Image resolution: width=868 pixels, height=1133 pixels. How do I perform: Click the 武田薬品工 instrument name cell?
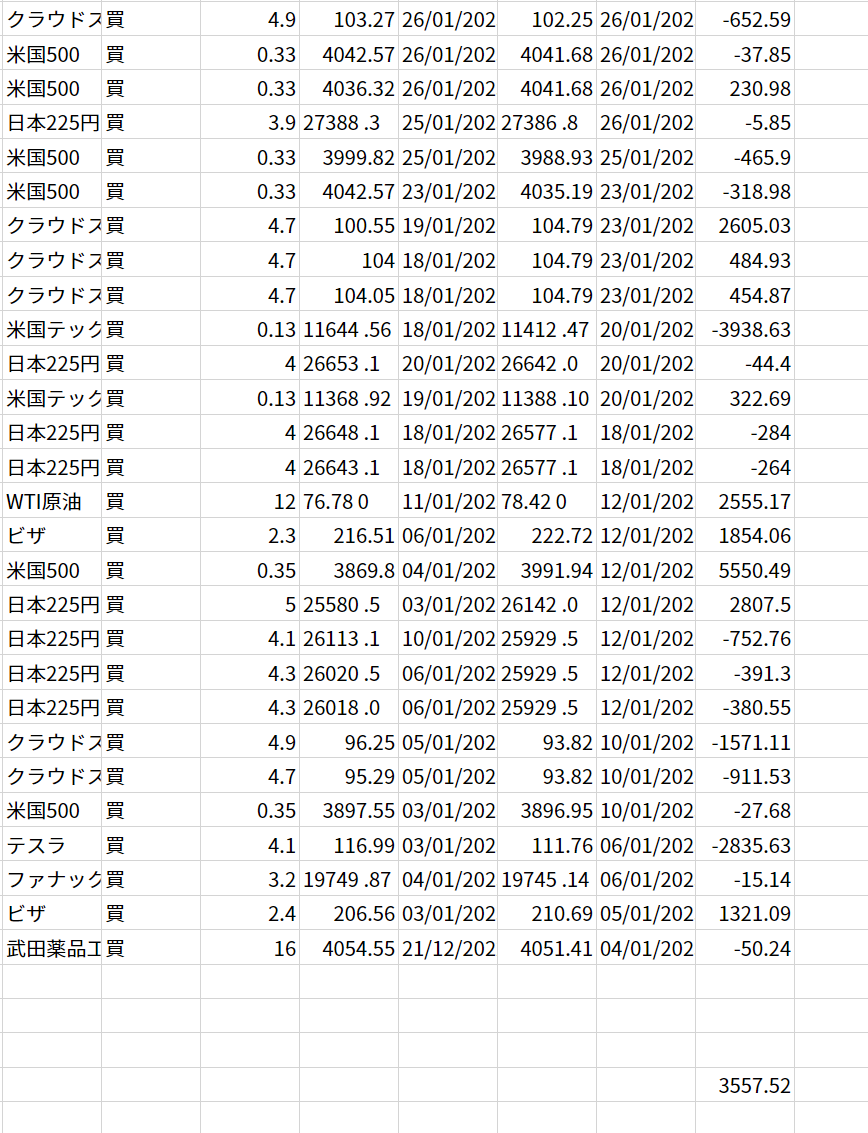coord(50,948)
